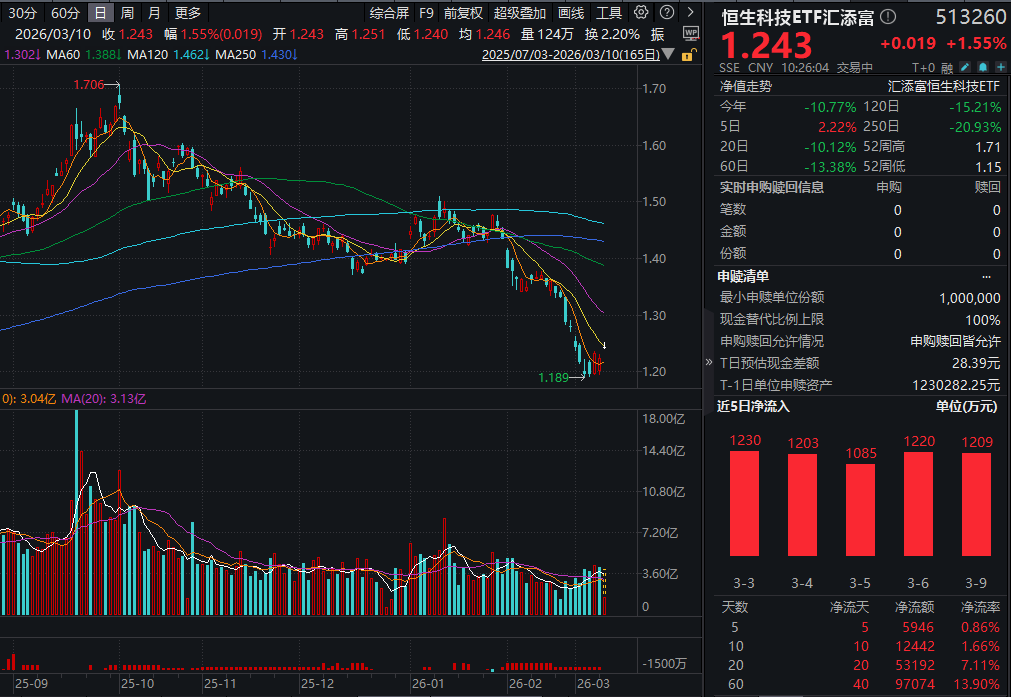
Task: Collapse the right panel with double-arrow handle
Action: tap(709, 362)
